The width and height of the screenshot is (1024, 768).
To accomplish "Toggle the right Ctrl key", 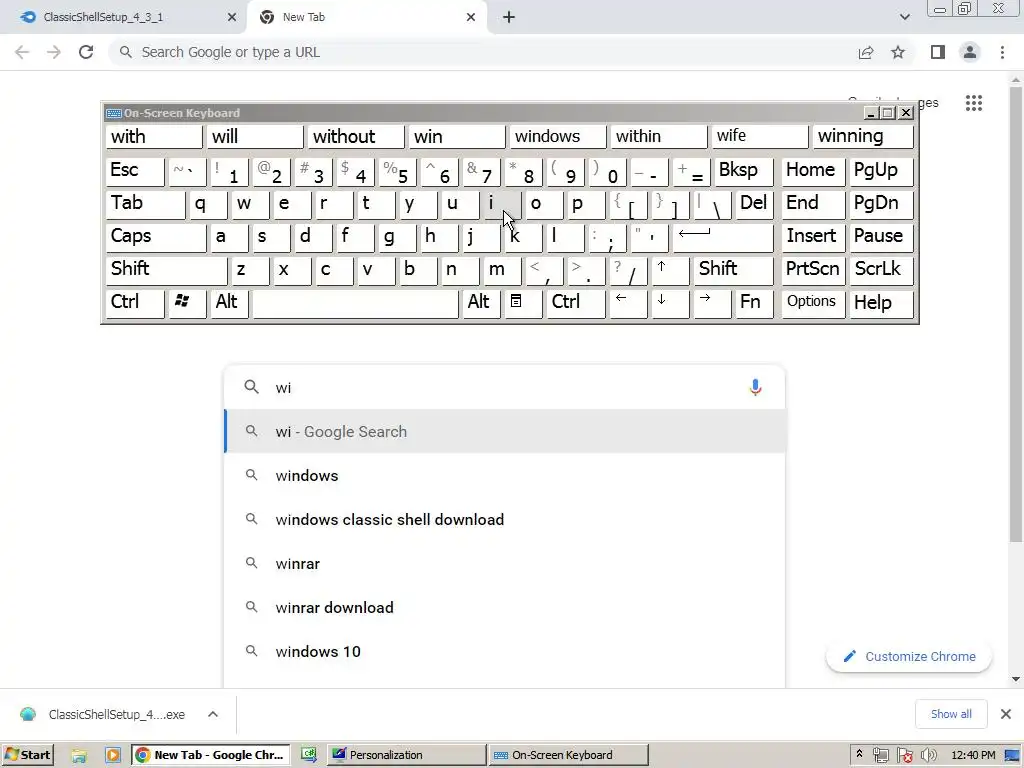I will click(576, 302).
